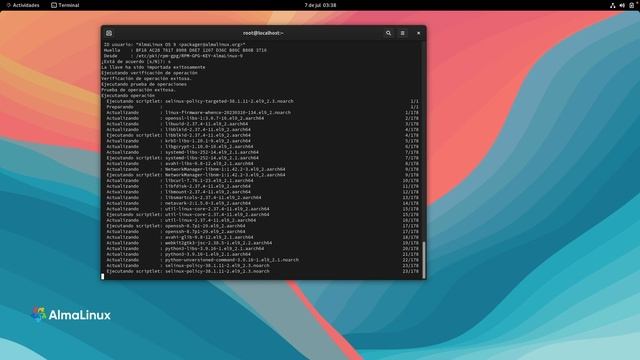Click the wired network icon in top bar
This screenshot has width=640, height=360.
pos(612,5)
